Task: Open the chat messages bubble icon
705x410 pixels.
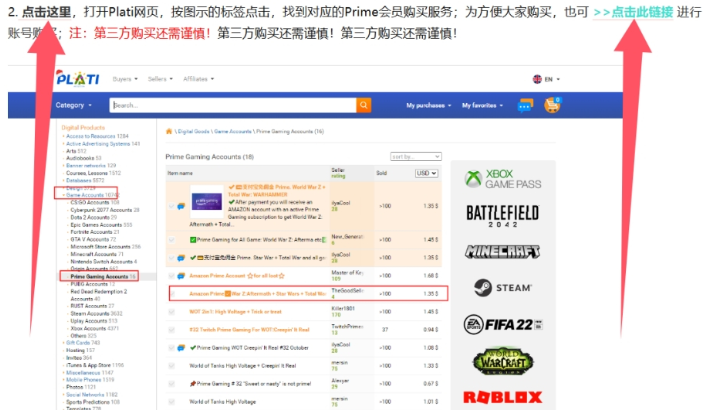Action: (x=524, y=105)
